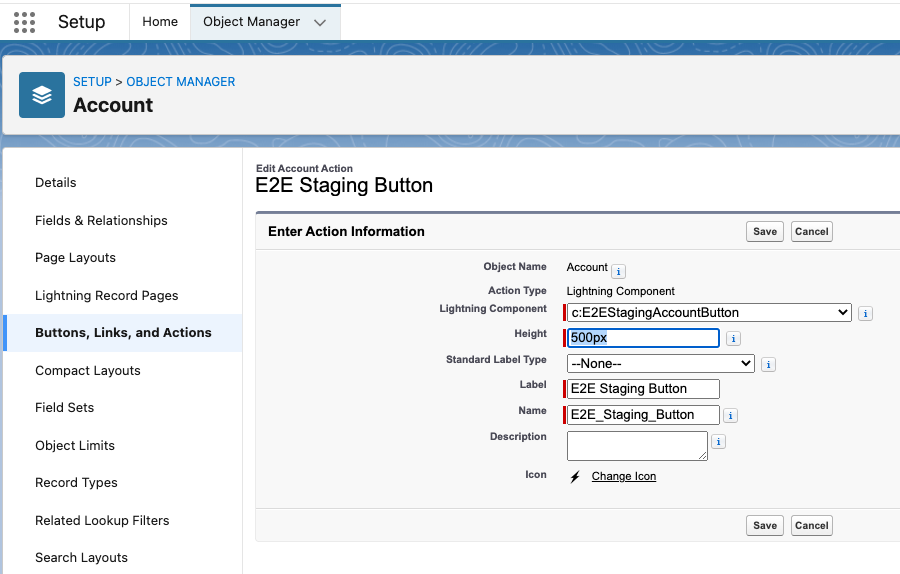This screenshot has height=574, width=900.
Task: Click the Account object layers icon
Action: 42,95
